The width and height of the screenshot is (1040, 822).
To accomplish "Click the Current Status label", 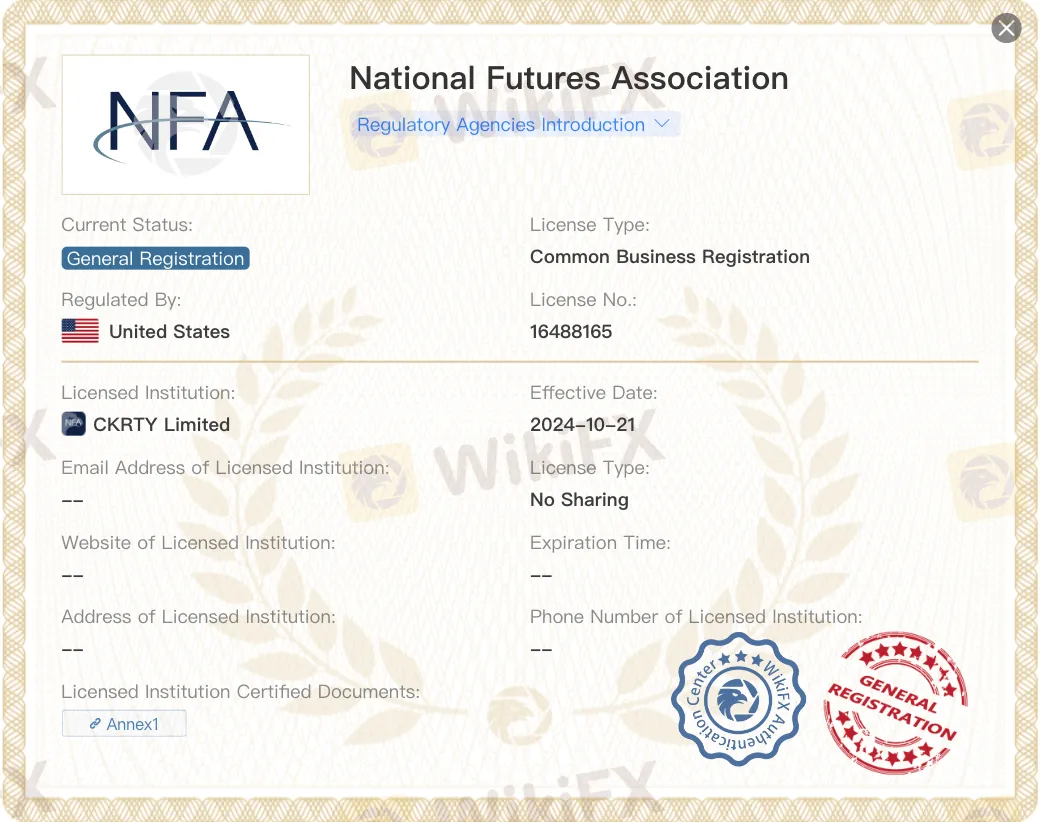I will (x=127, y=225).
